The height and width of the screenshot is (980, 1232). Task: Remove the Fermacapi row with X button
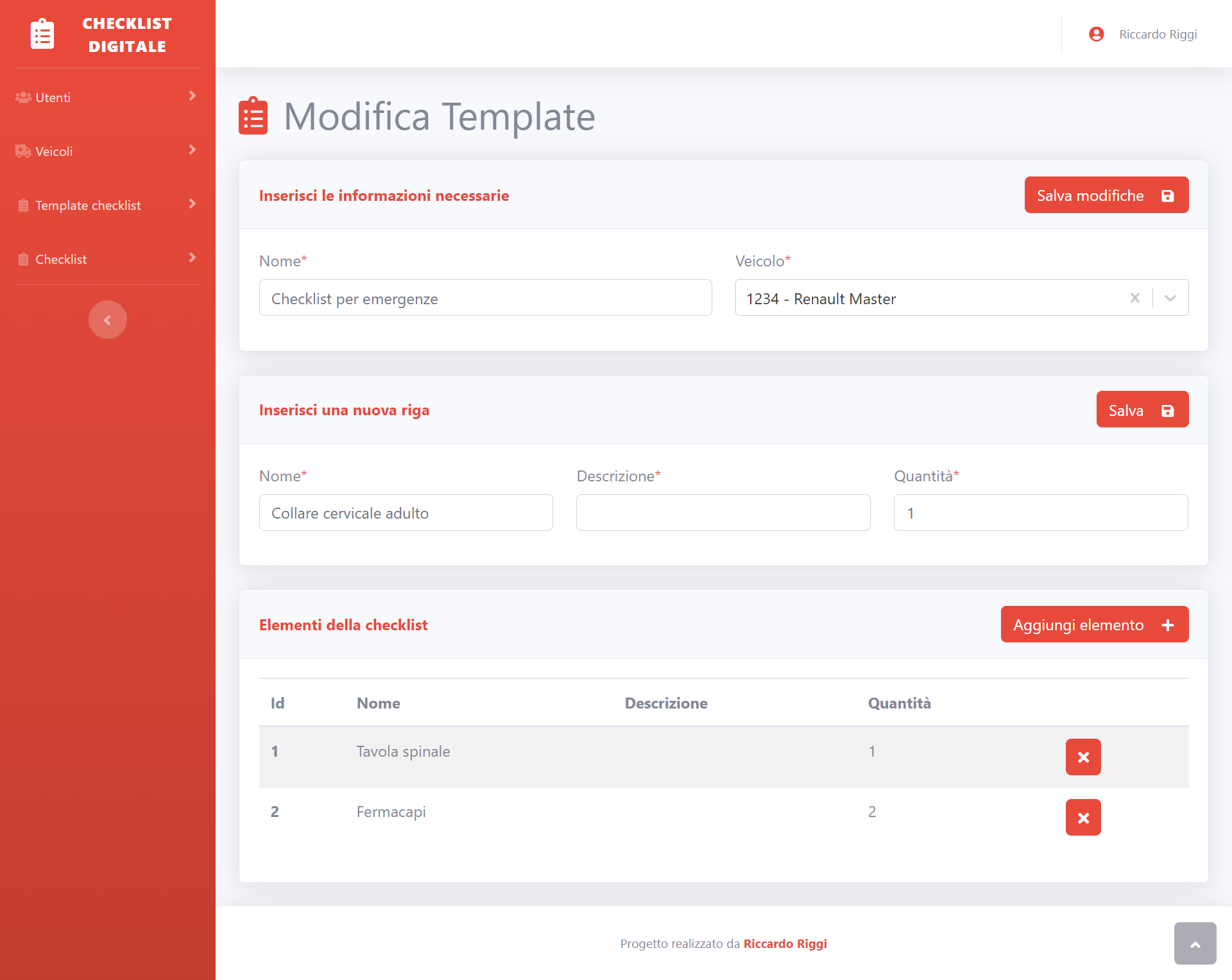pyautogui.click(x=1082, y=817)
